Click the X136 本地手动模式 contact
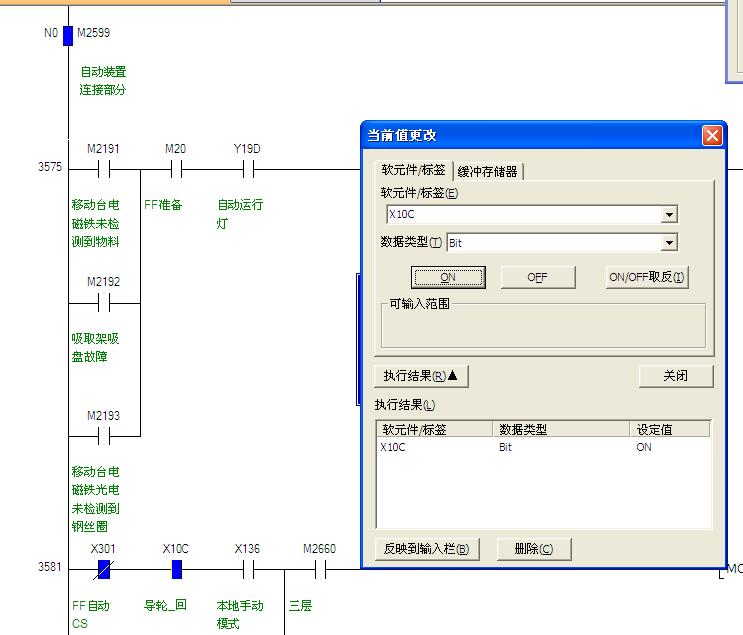 247,570
